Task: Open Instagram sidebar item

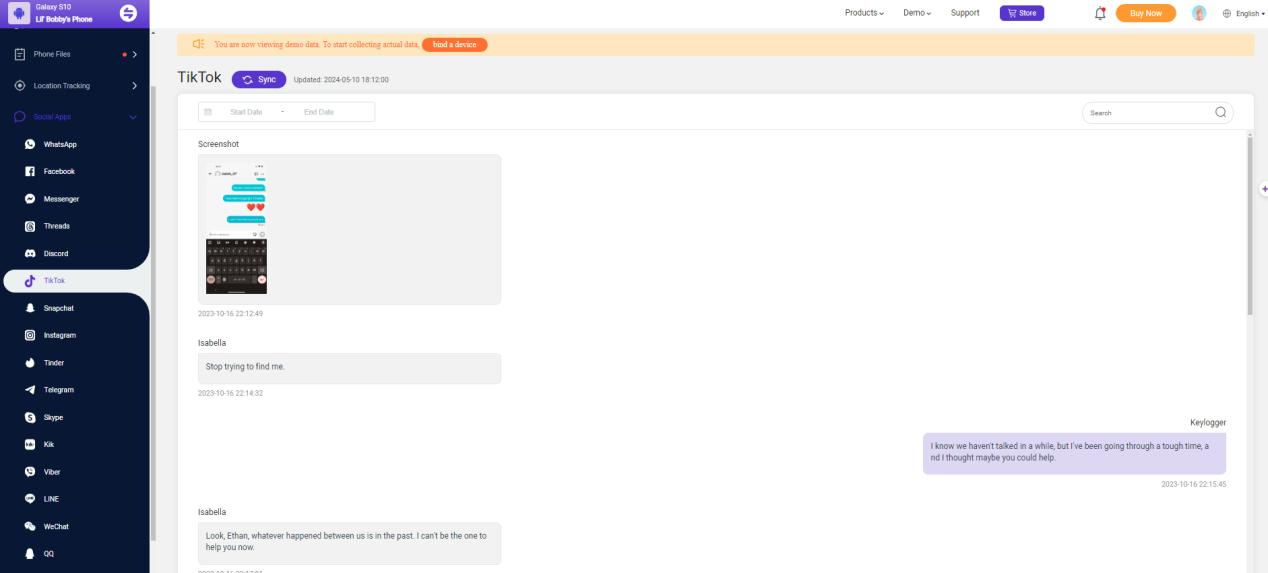Action: pyautogui.click(x=59, y=335)
